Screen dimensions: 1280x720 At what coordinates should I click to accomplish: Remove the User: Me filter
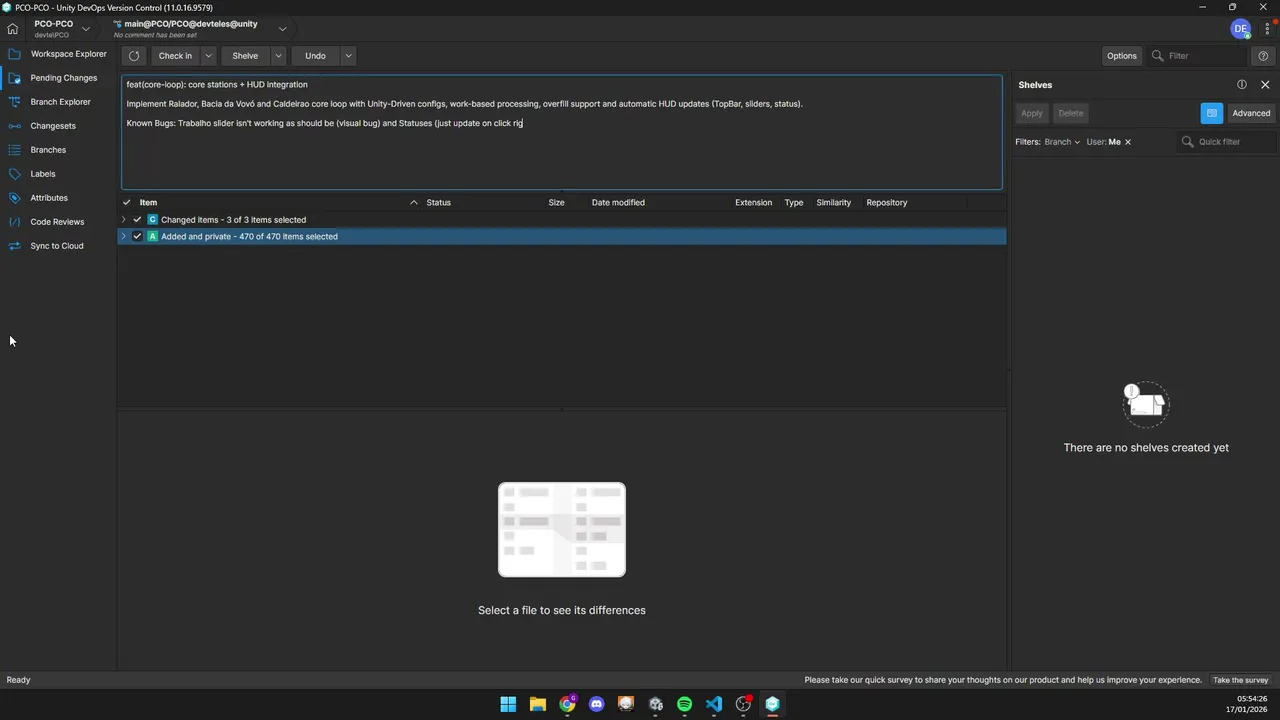click(x=1128, y=142)
